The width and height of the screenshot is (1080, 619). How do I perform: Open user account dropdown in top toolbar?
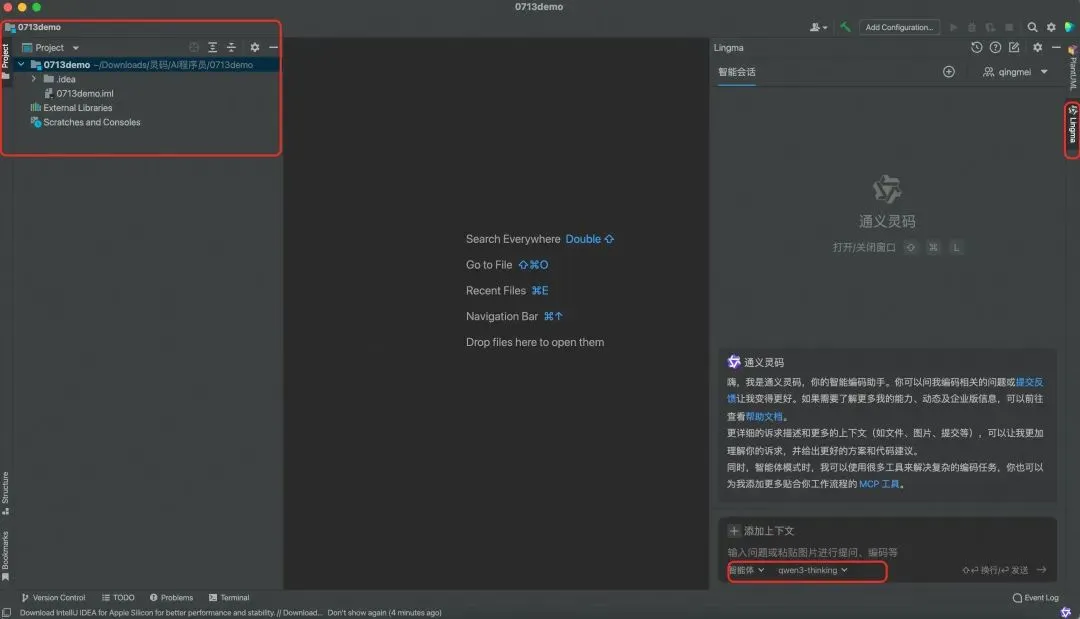tap(818, 27)
